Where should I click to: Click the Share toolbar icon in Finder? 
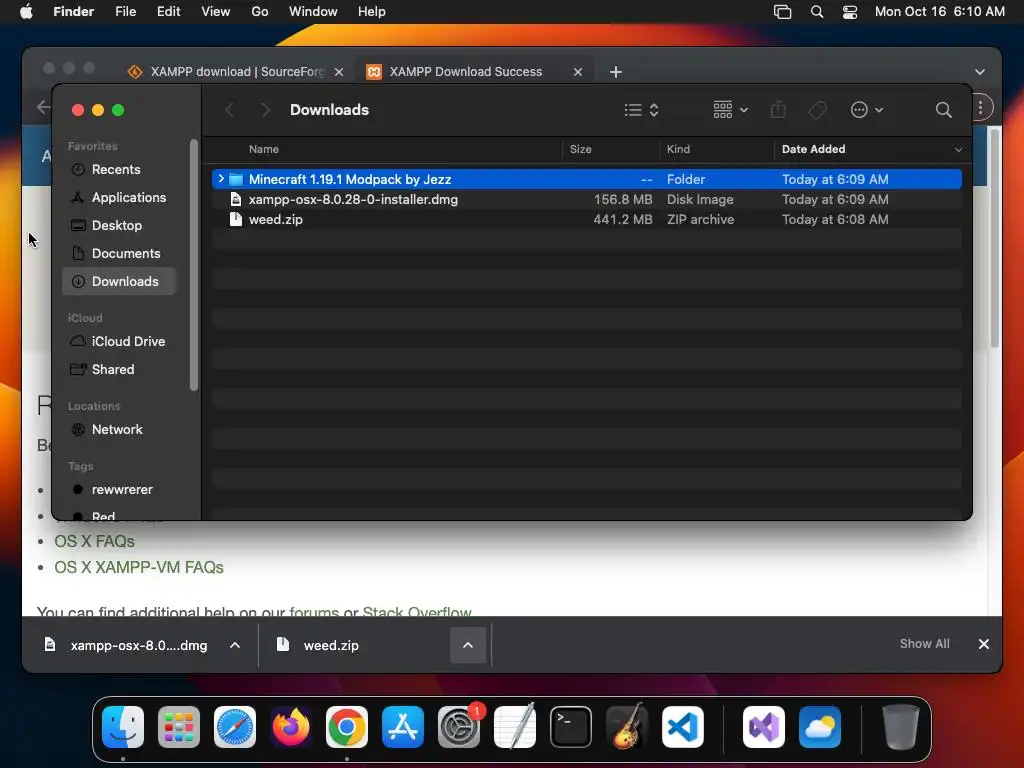point(778,109)
